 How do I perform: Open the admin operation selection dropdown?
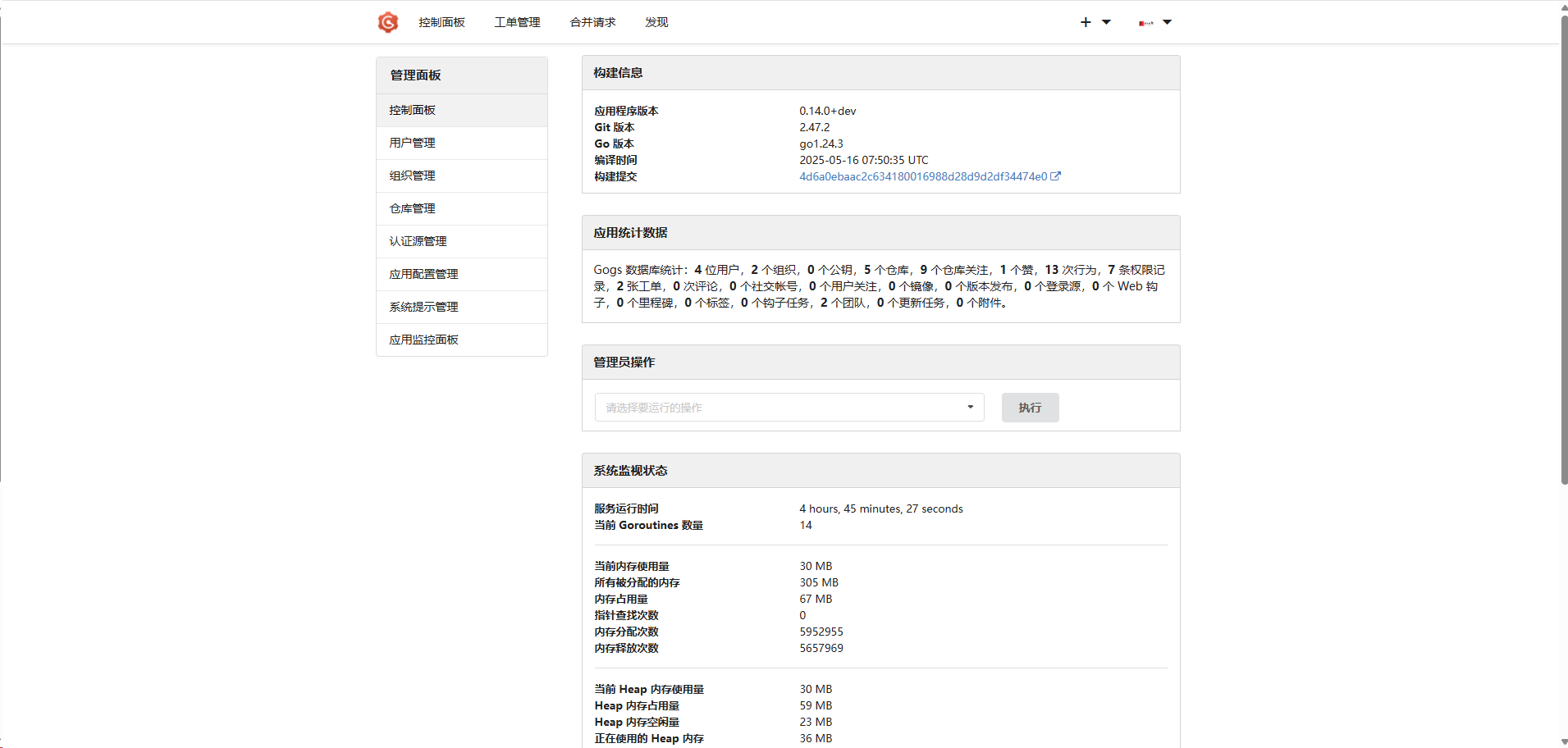789,408
